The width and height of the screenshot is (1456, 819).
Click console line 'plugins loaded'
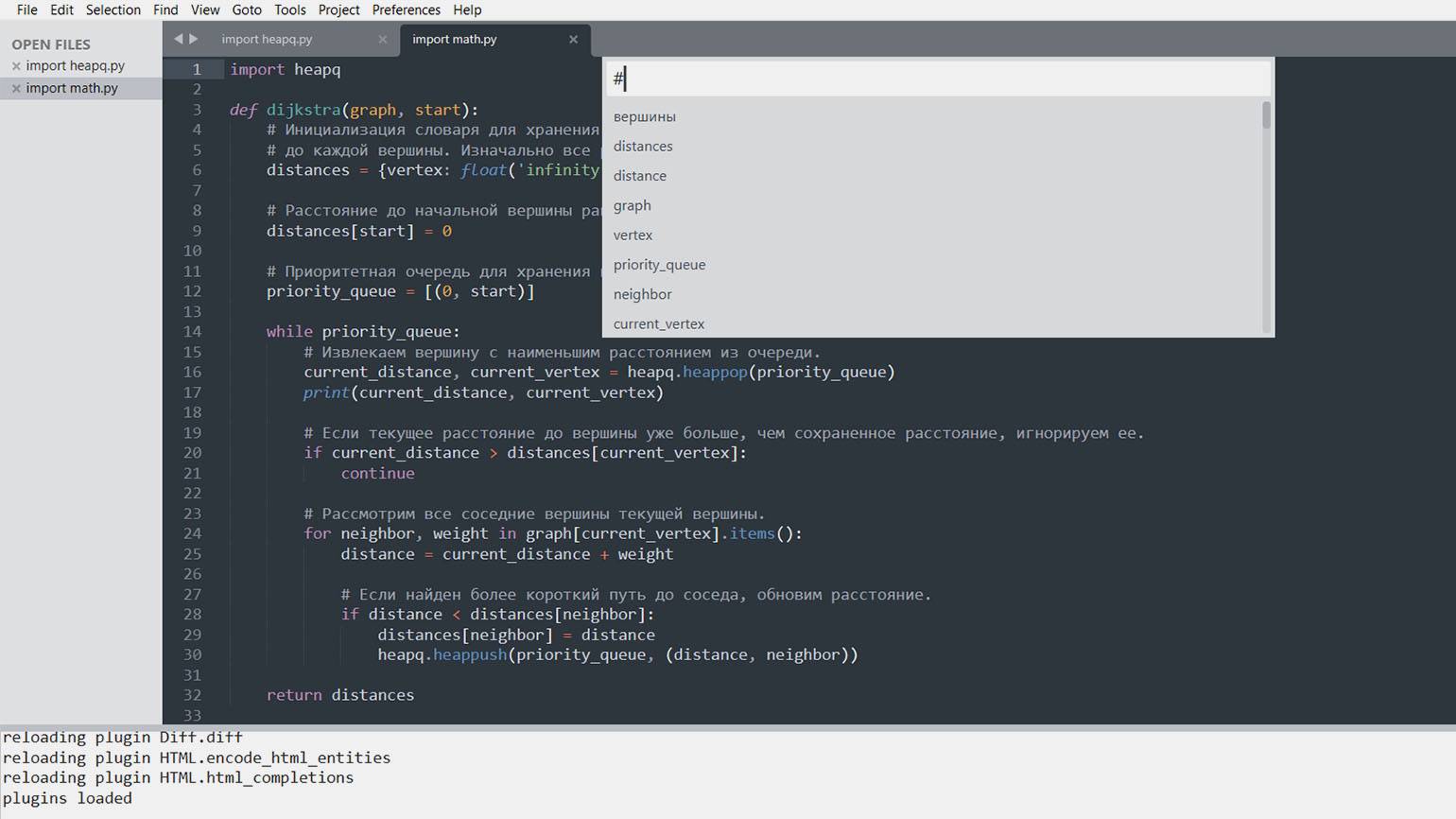(68, 798)
